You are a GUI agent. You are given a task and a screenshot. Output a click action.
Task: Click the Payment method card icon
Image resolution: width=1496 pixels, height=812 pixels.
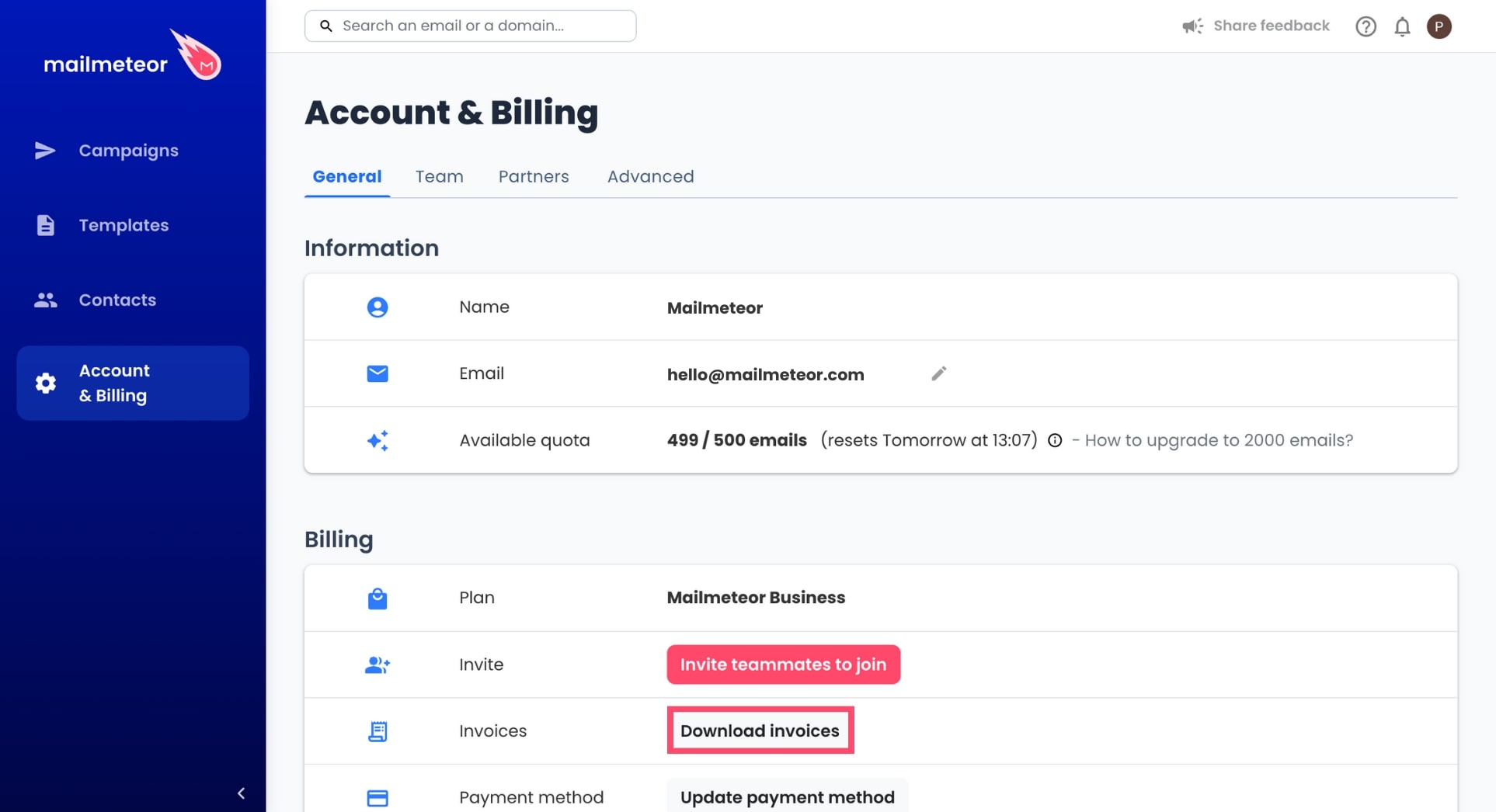(377, 798)
